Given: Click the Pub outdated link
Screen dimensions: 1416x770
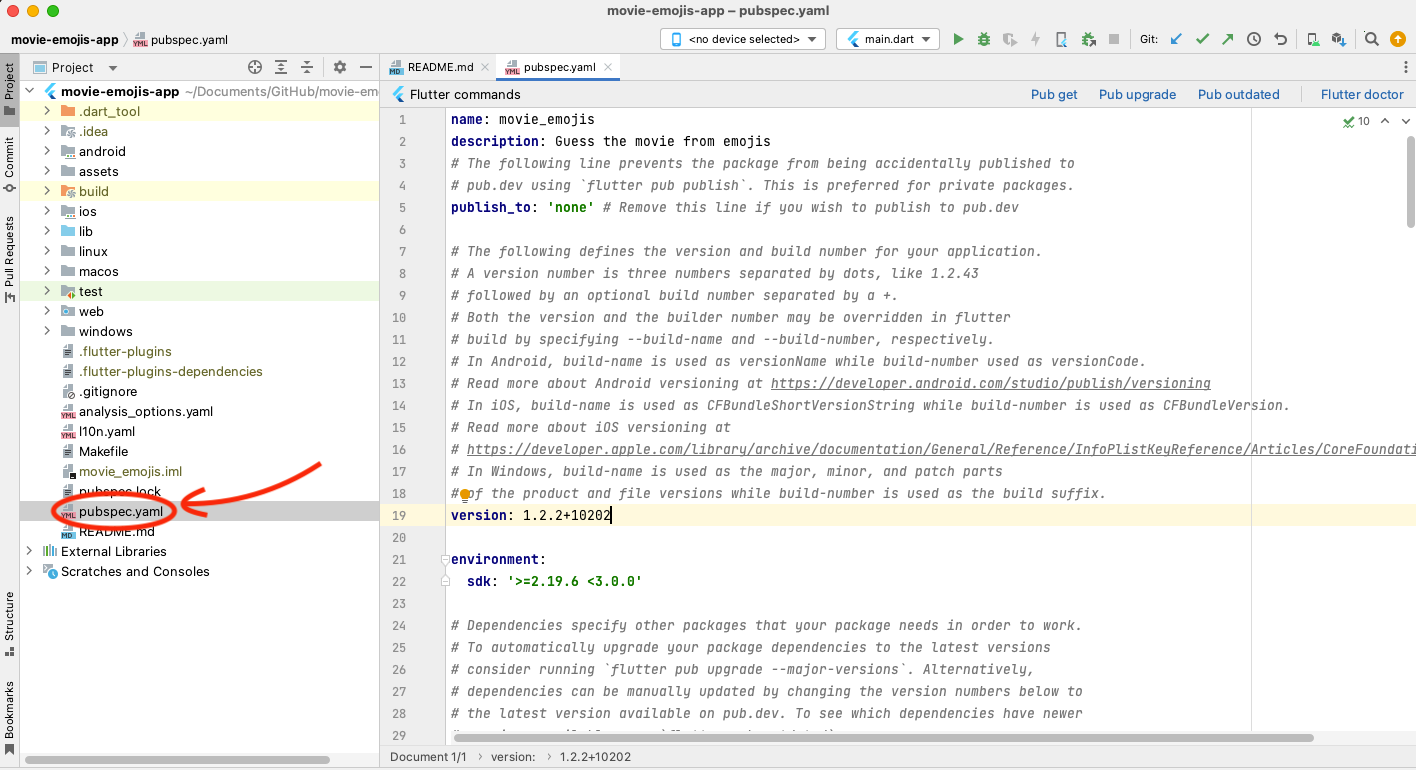Looking at the screenshot, I should pyautogui.click(x=1238, y=94).
